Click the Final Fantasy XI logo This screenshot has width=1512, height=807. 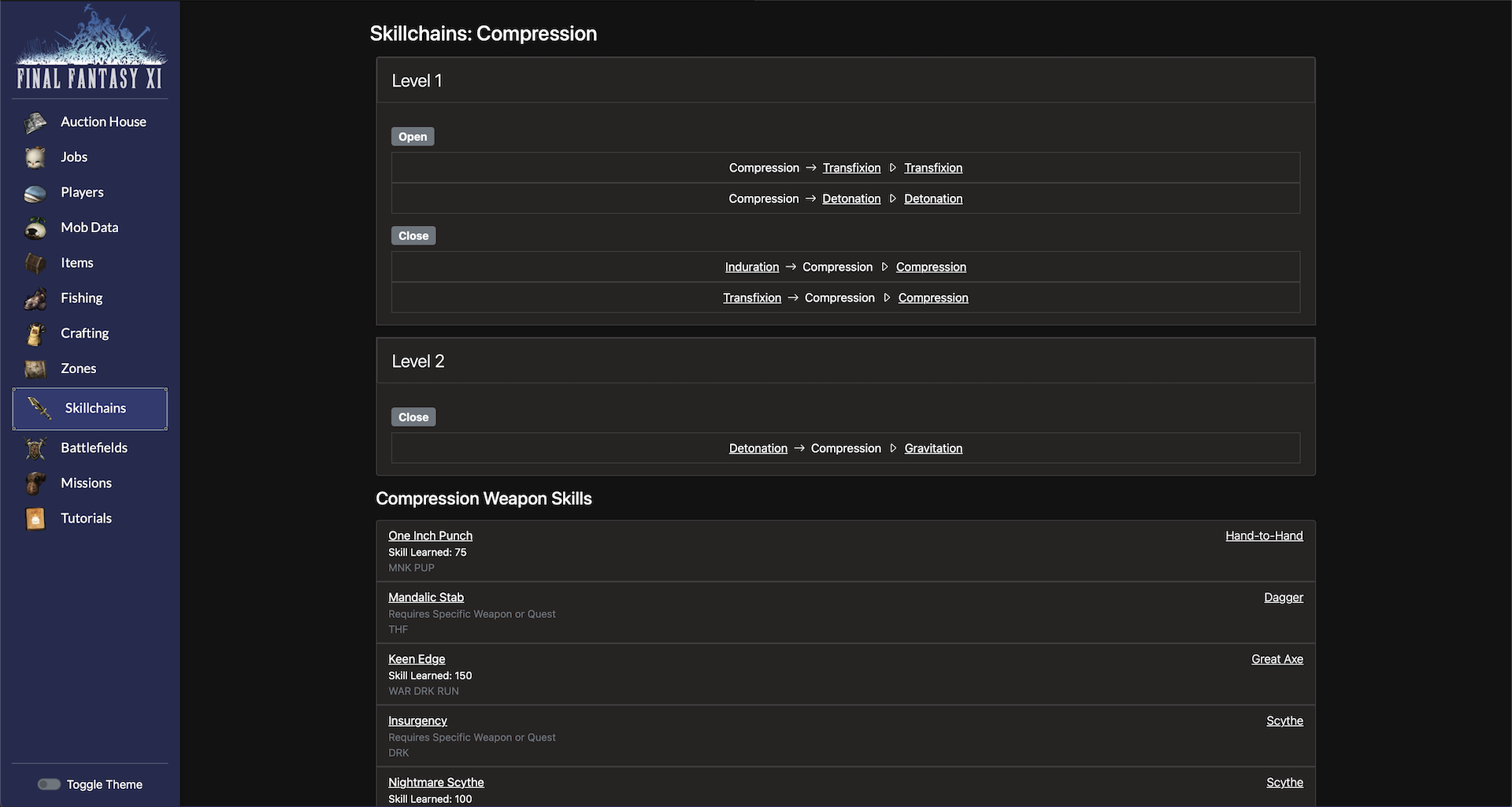[x=90, y=49]
